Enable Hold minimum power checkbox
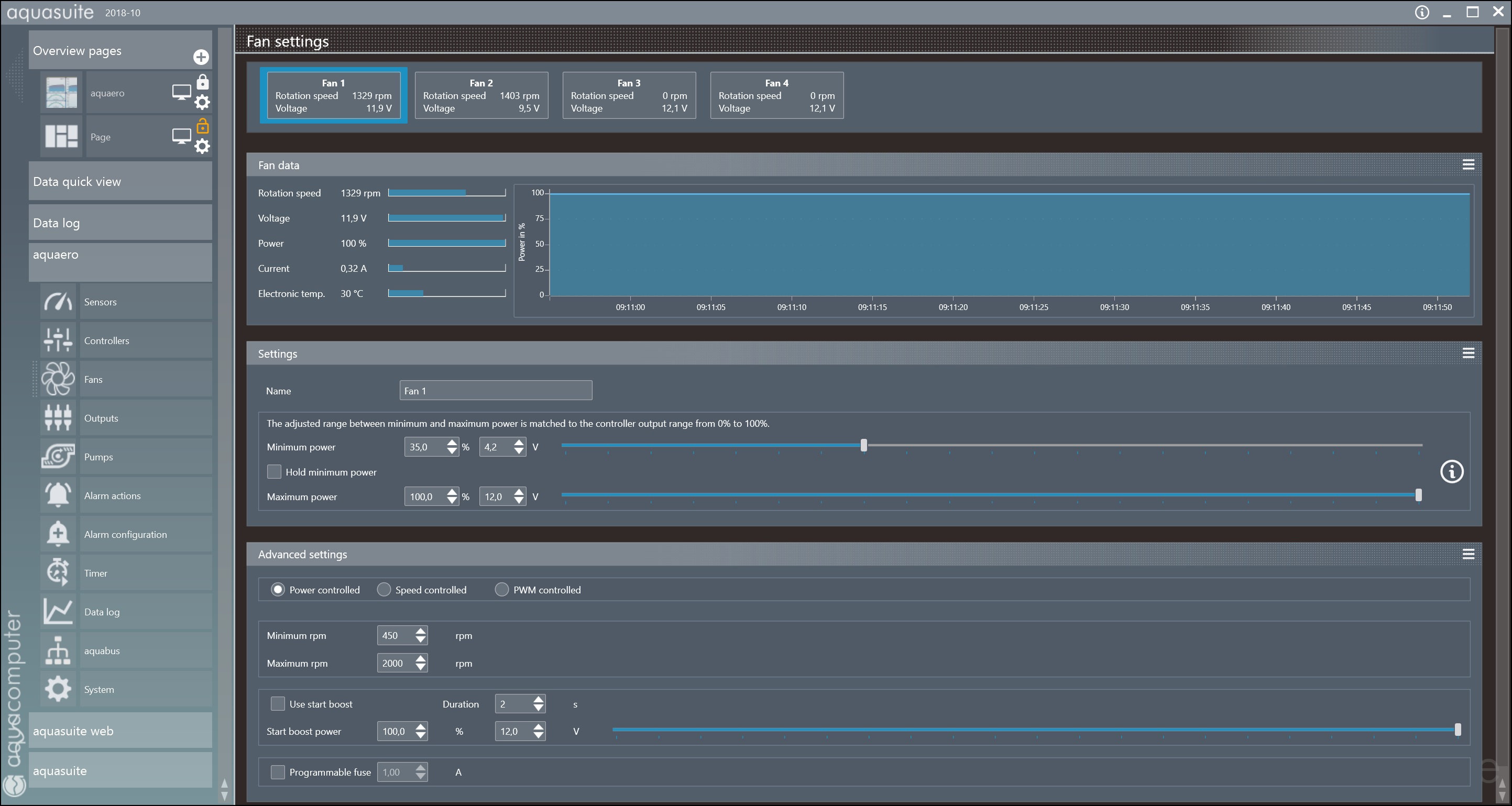The image size is (1512, 806). (274, 472)
